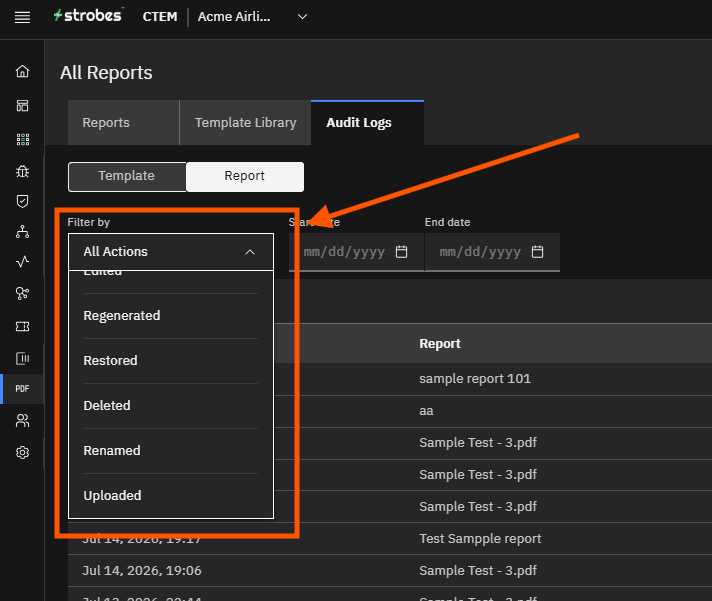Click the Strobes logo
Viewport: 712px width, 601px height.
click(x=88, y=15)
